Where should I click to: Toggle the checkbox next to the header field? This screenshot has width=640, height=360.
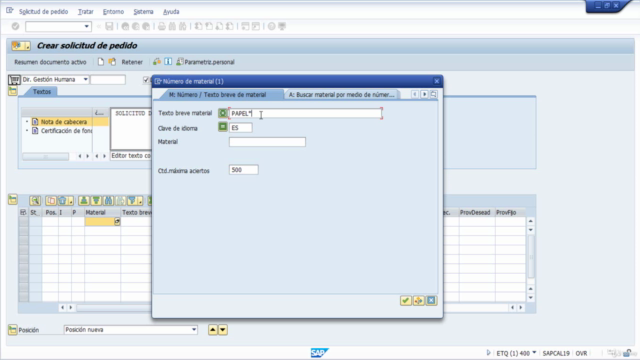[146, 80]
